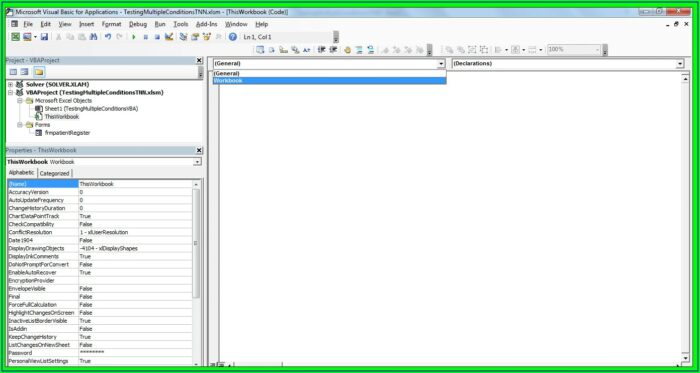Screen dimensions: 700x373
Task: Open the Object Browser icon
Action: [207, 37]
